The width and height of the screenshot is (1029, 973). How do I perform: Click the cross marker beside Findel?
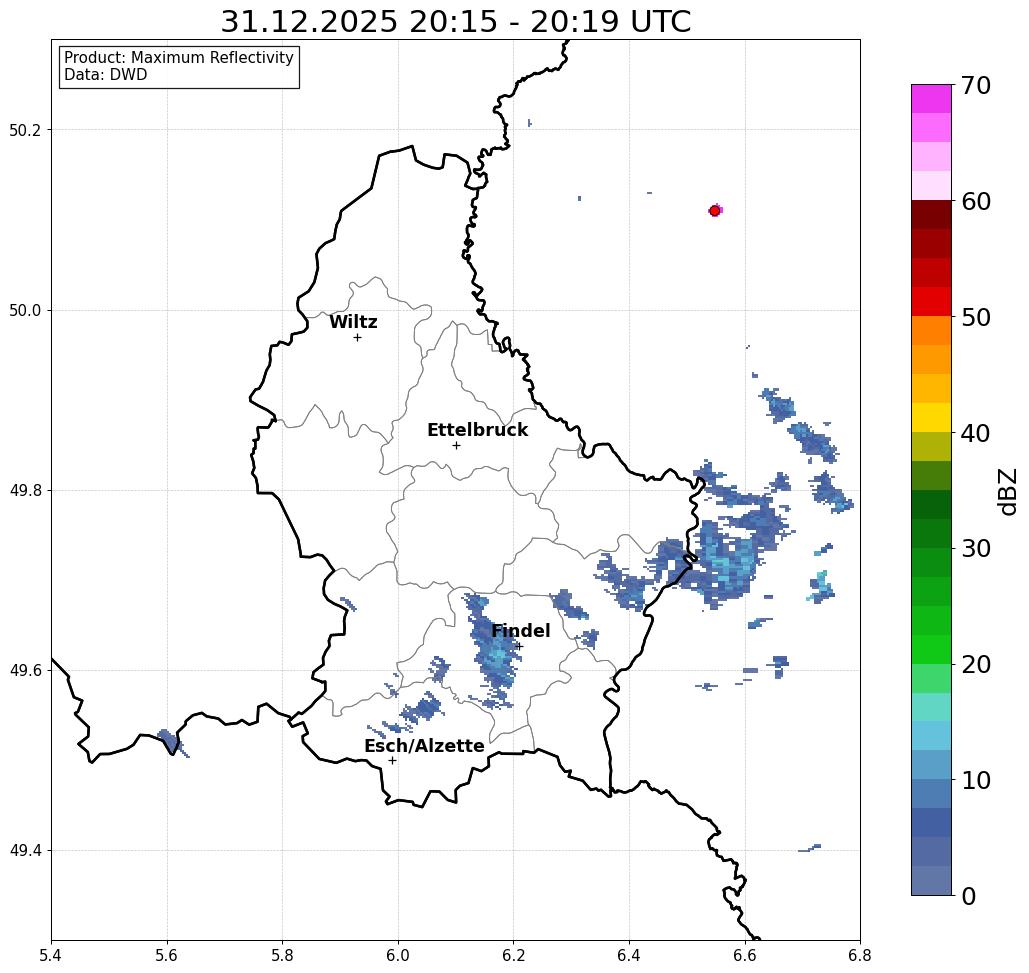[x=519, y=647]
